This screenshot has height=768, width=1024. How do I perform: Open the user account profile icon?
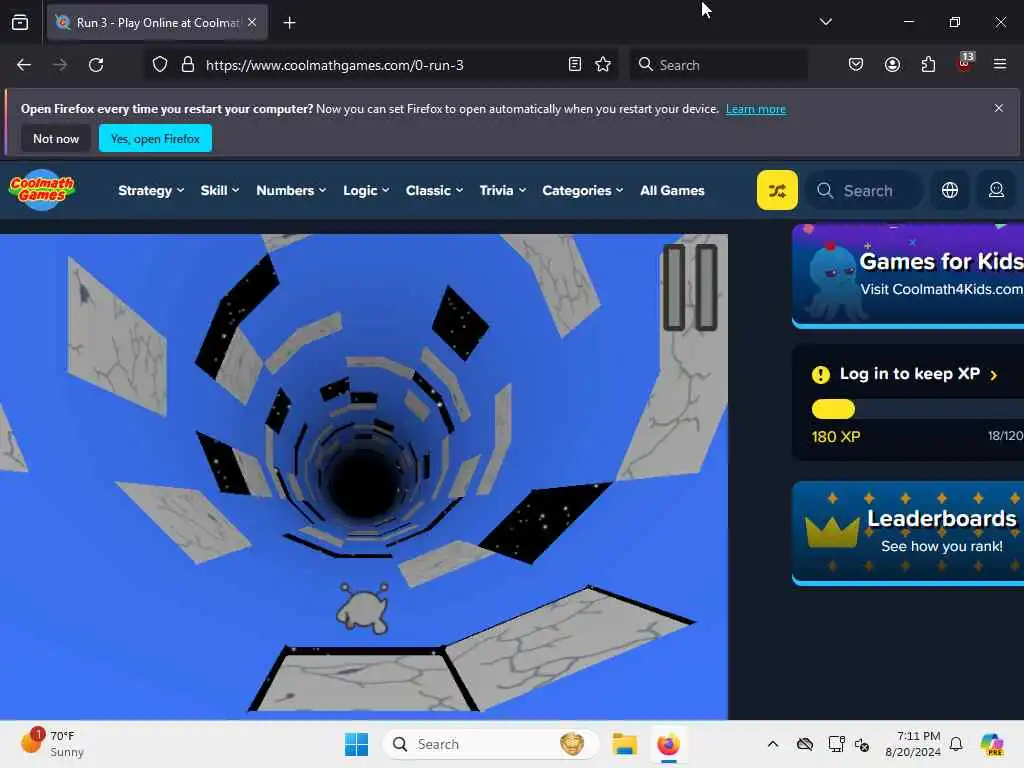pos(996,190)
